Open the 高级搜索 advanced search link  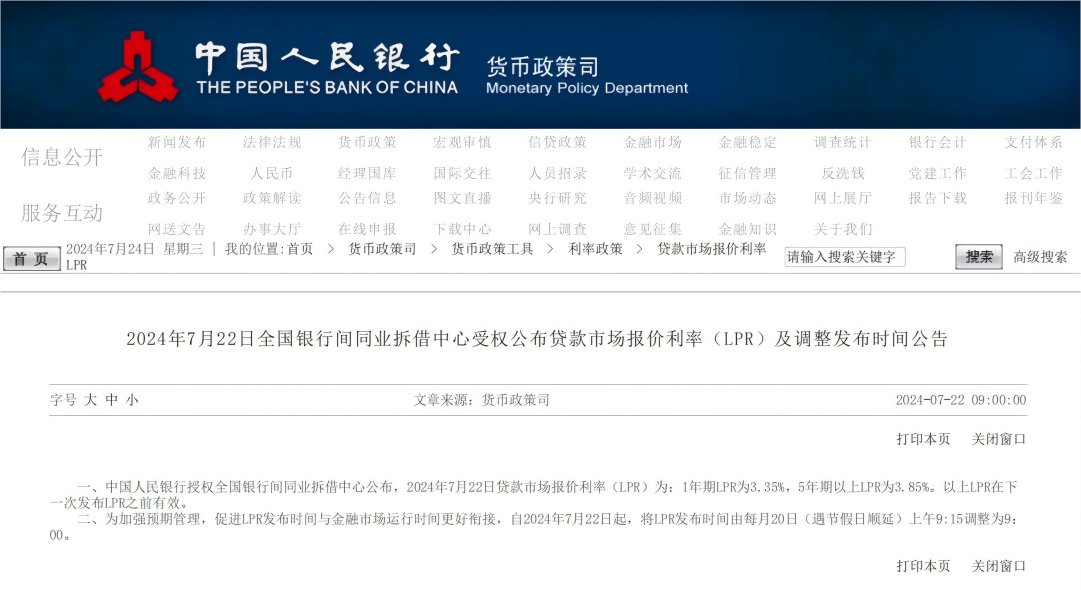click(1040, 257)
